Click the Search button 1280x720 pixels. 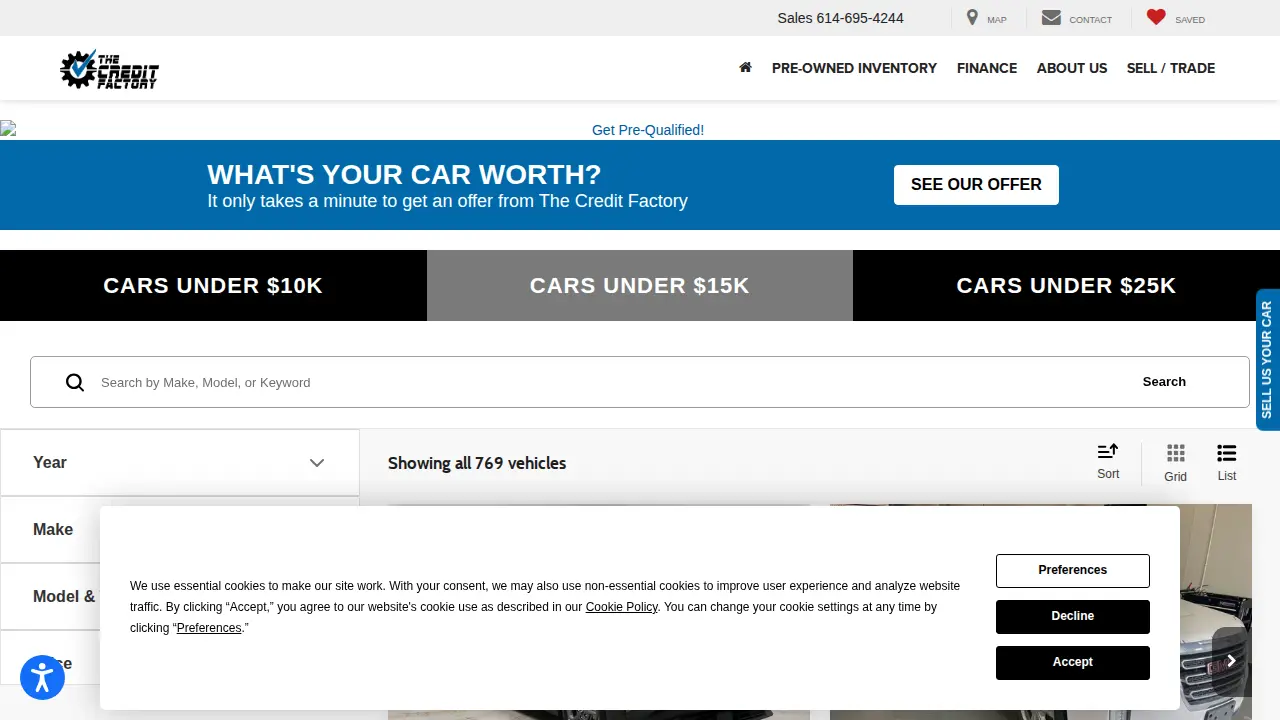click(x=1164, y=382)
